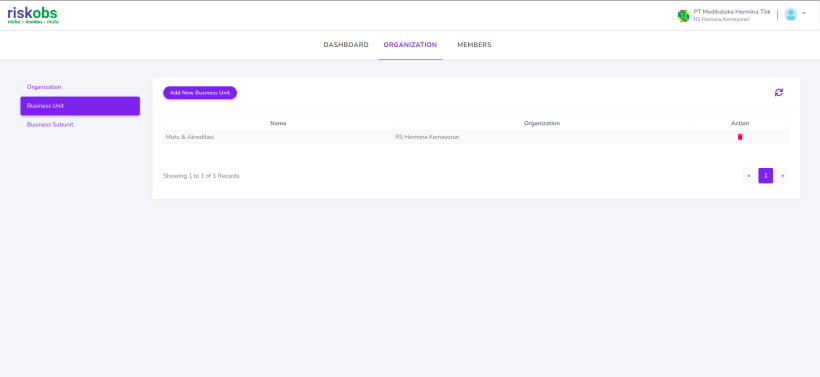Viewport: 820px width, 377px height.
Task: Select the Organization tab
Action: tap(410, 45)
